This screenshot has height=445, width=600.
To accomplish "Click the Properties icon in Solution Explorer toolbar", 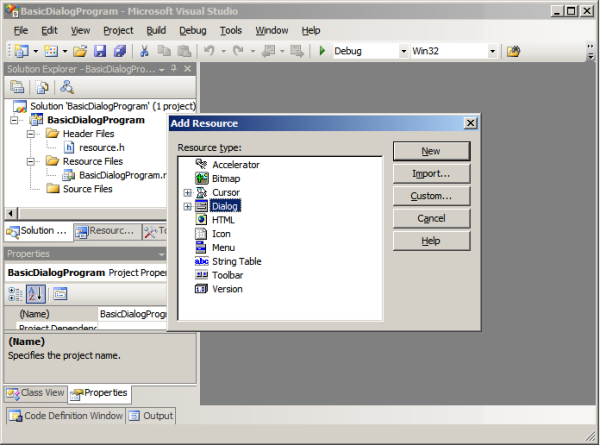I will 17,87.
